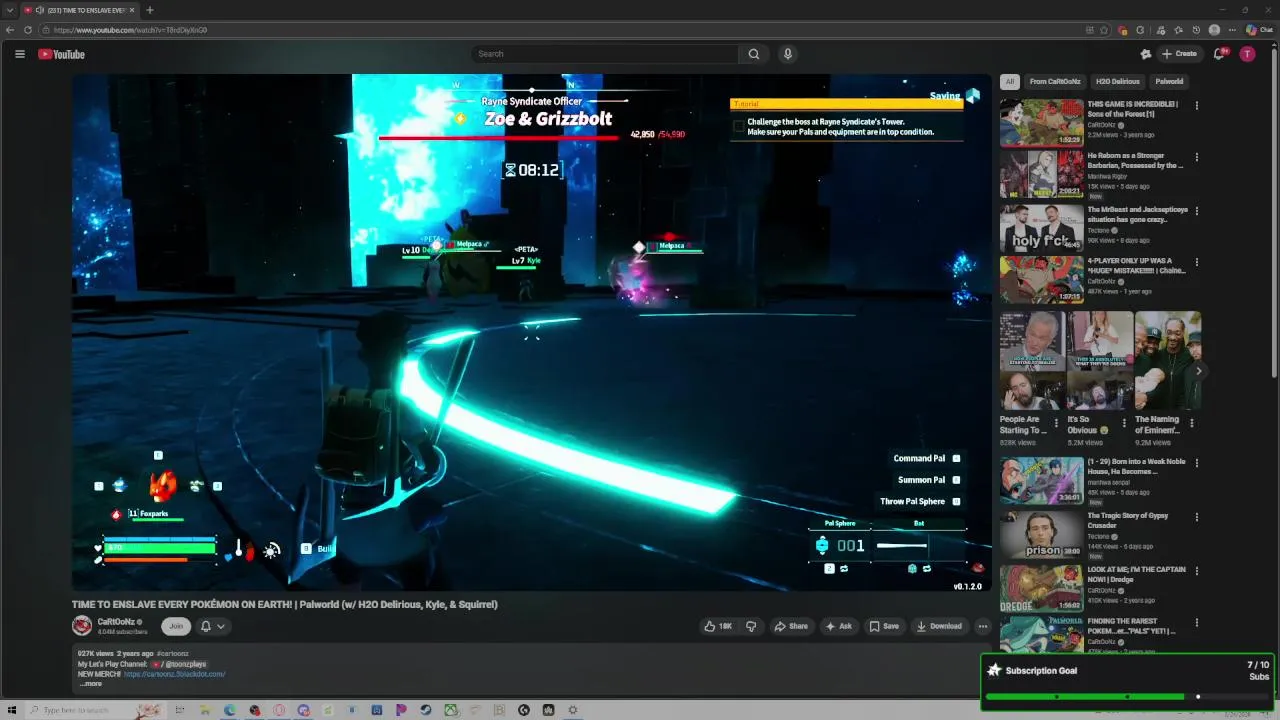Click the Create button
This screenshot has height=720, width=1280.
[1180, 54]
